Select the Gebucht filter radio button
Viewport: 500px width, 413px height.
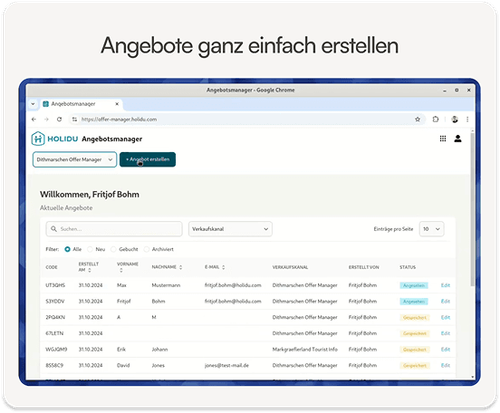coord(113,249)
